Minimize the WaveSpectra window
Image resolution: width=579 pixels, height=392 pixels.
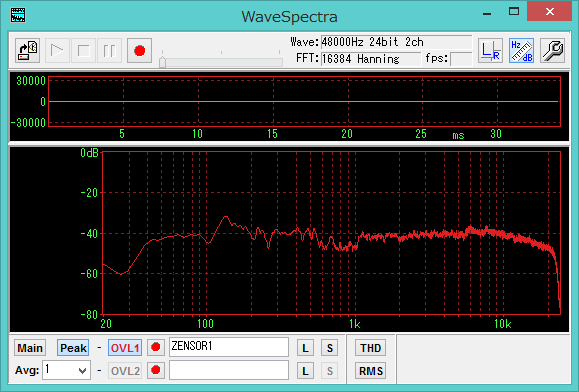click(x=487, y=13)
